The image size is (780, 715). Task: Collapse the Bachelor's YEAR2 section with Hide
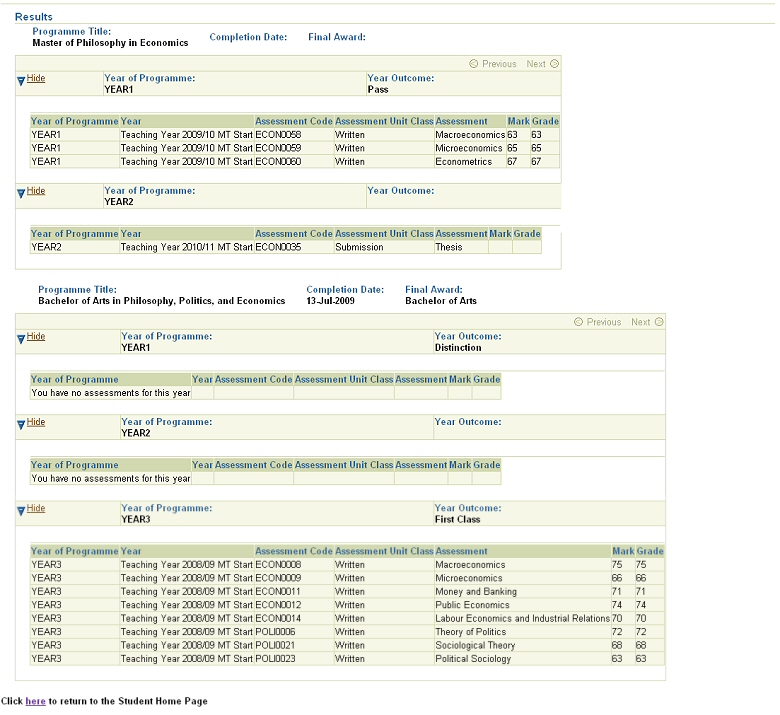[x=36, y=422]
